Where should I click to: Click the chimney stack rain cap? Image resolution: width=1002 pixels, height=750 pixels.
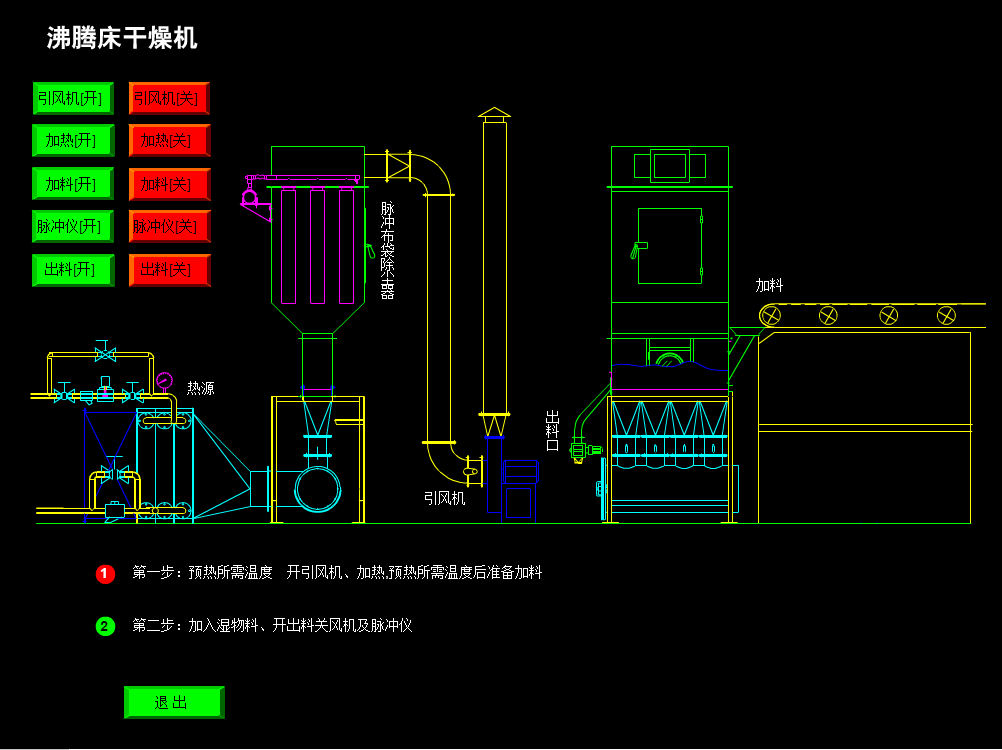494,113
